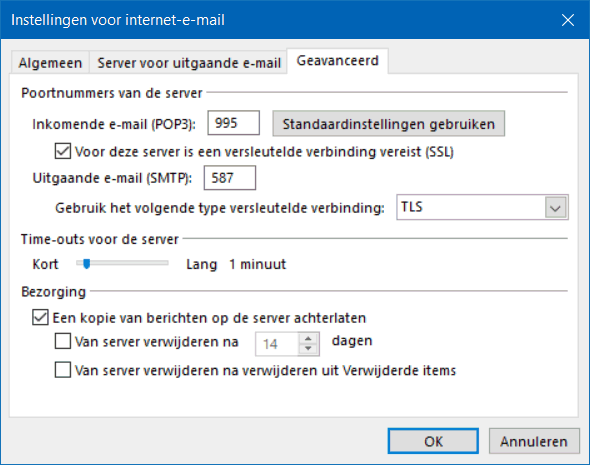The image size is (590, 465).
Task: Click the Annuleren button
Action: click(534, 441)
